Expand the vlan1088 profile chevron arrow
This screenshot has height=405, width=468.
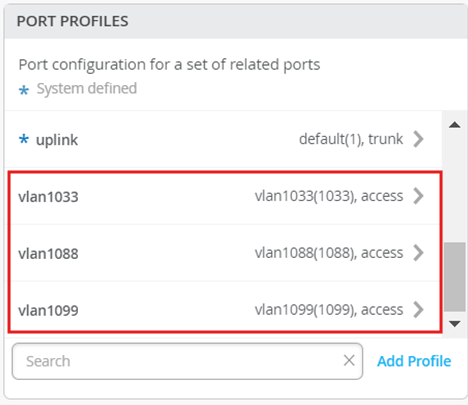(418, 253)
